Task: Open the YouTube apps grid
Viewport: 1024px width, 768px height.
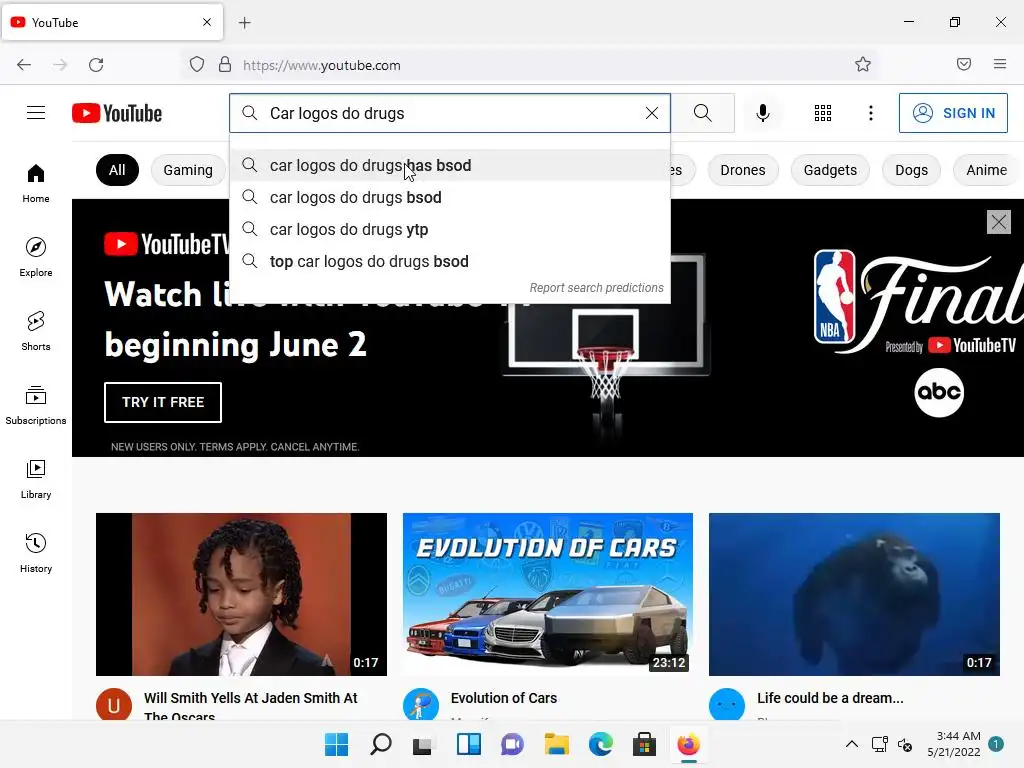Action: tap(823, 113)
